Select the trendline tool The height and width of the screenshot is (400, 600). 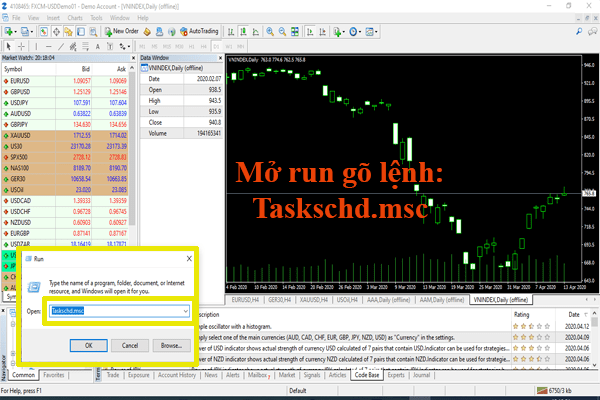pos(61,47)
